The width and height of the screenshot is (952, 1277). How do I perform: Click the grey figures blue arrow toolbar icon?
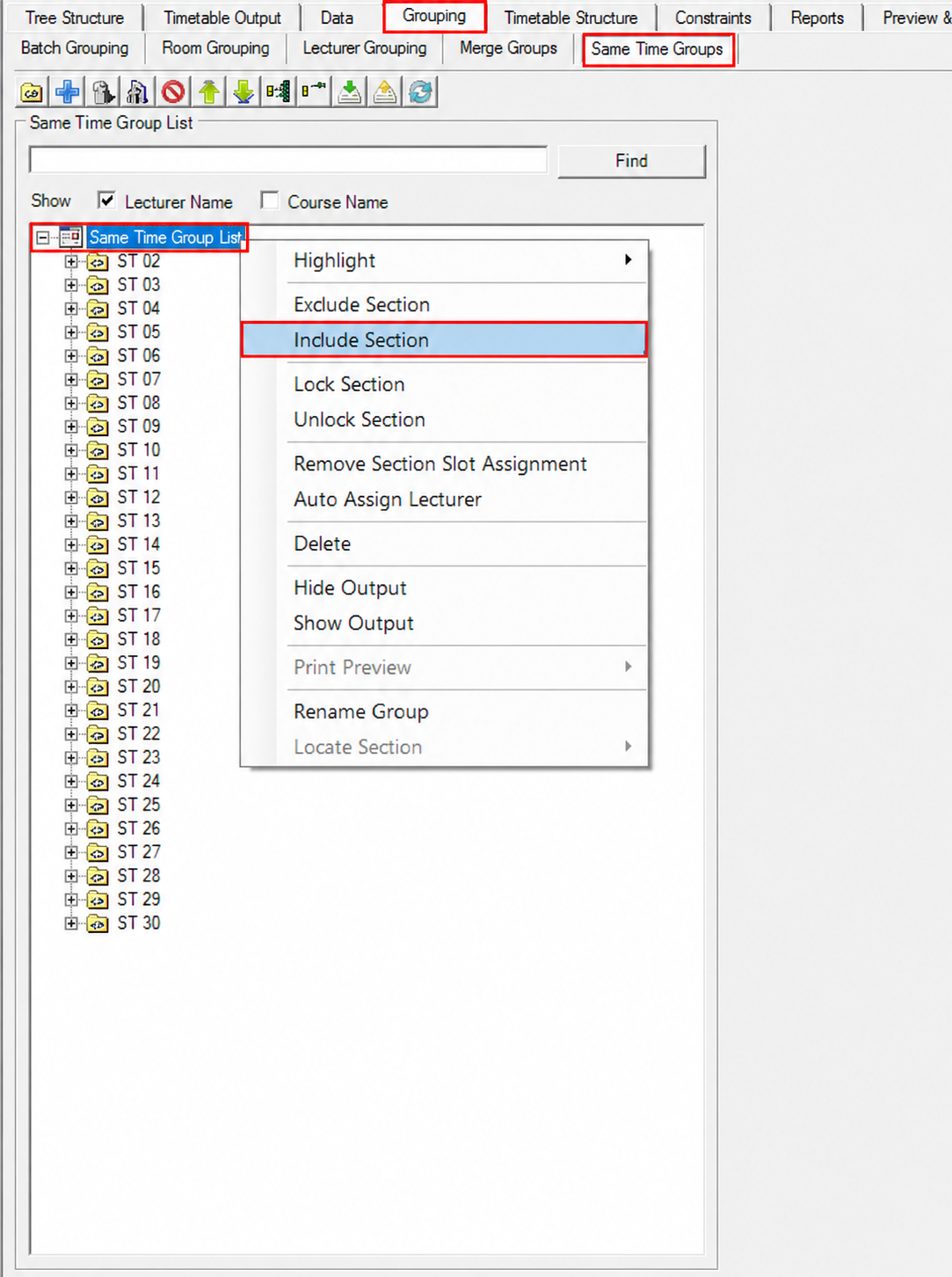[138, 91]
